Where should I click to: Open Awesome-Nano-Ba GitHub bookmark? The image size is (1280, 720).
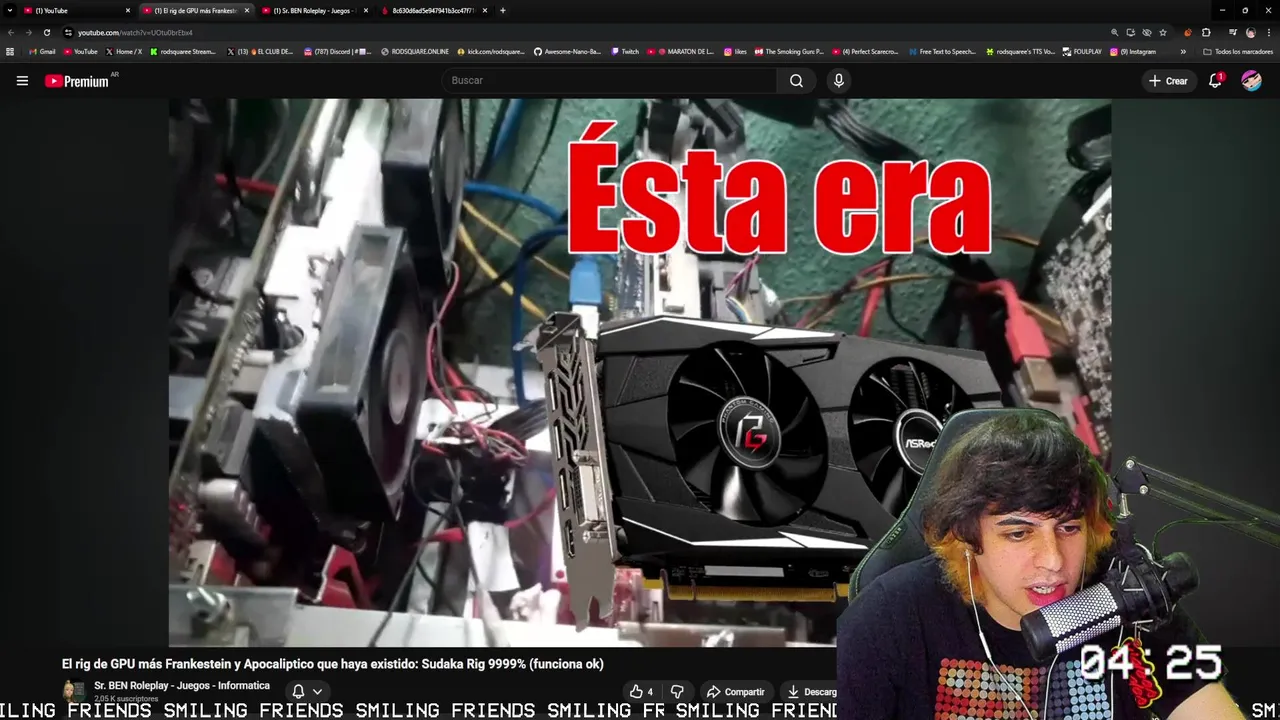point(567,51)
